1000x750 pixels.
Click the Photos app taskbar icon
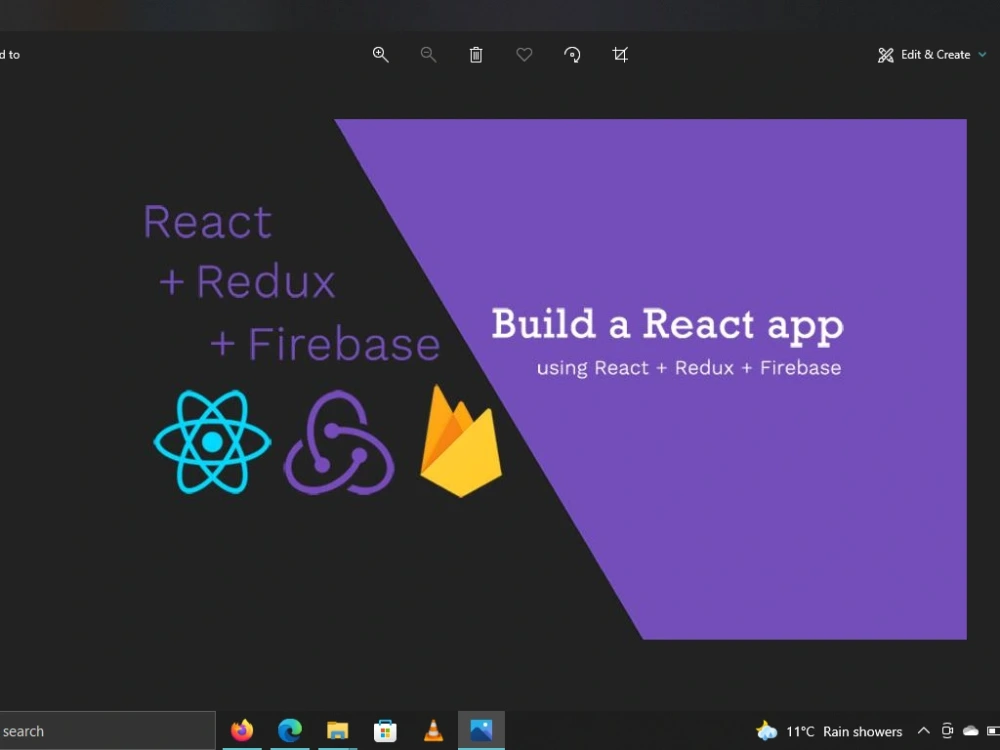(481, 731)
